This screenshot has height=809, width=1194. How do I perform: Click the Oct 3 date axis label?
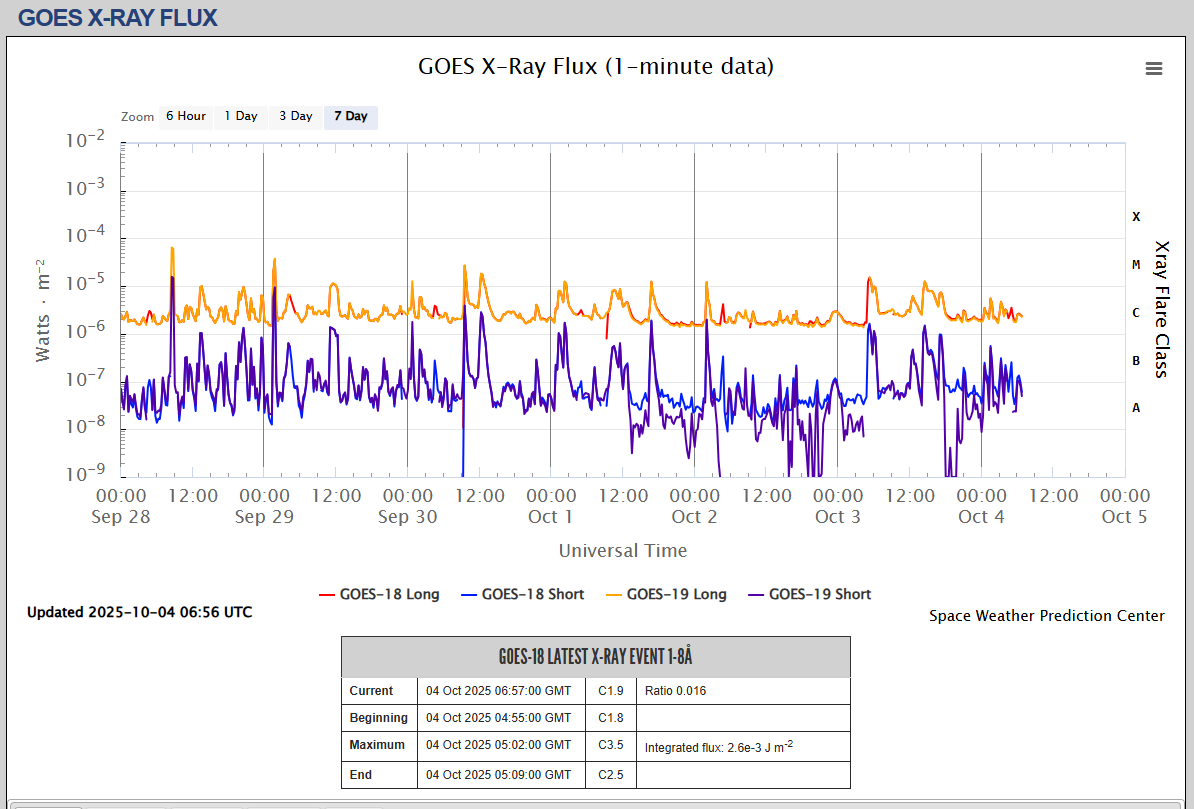point(837,517)
